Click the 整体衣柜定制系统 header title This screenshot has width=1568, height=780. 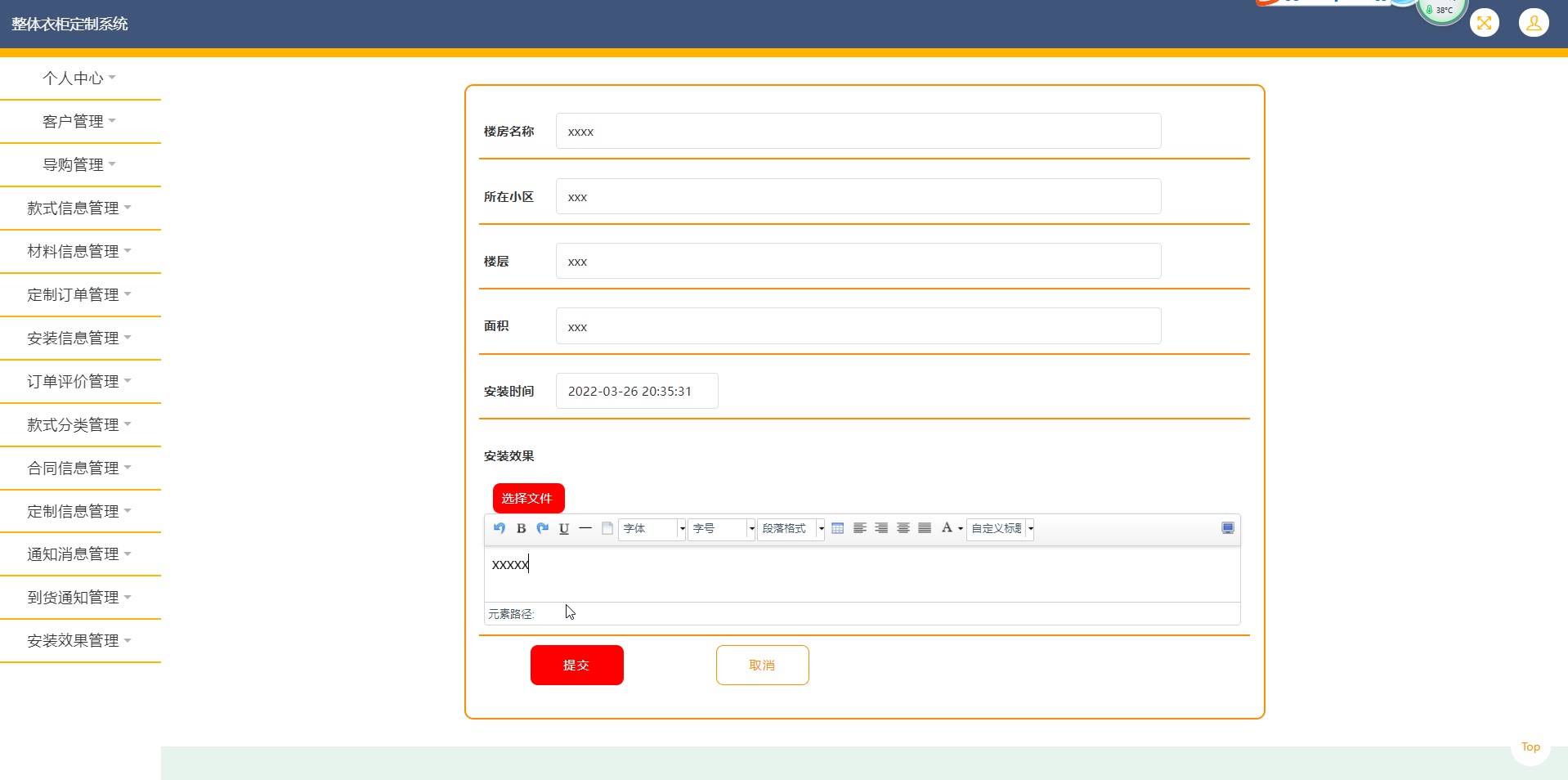pyautogui.click(x=69, y=25)
